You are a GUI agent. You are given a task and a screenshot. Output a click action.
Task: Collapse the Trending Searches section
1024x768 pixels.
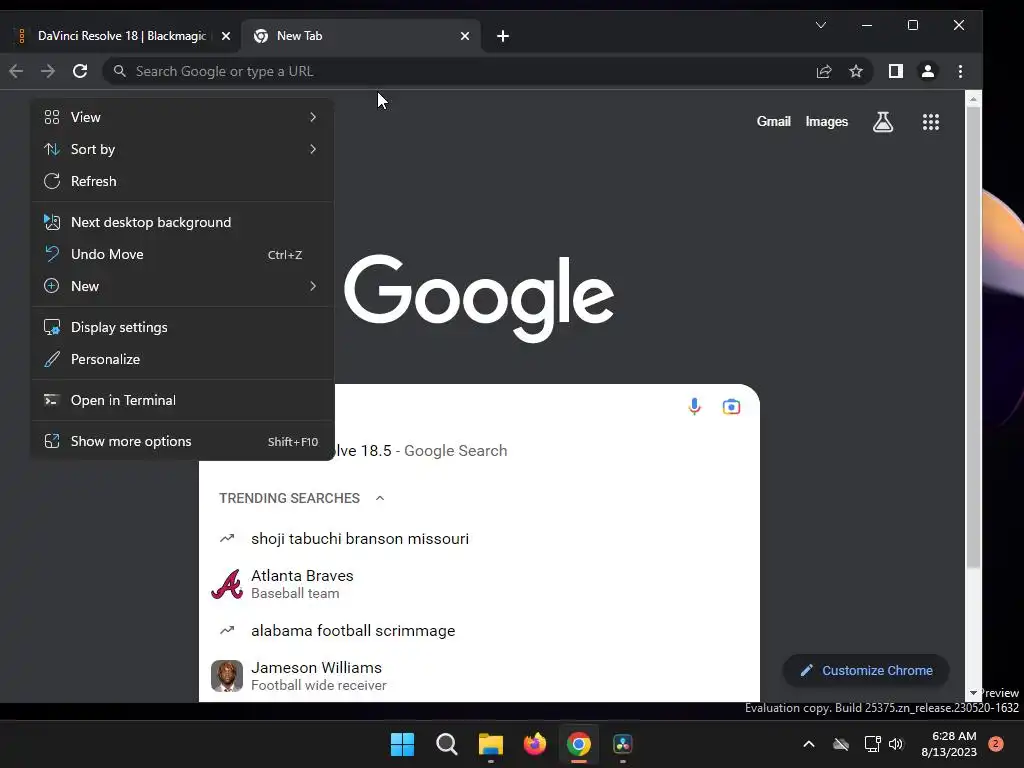click(380, 498)
